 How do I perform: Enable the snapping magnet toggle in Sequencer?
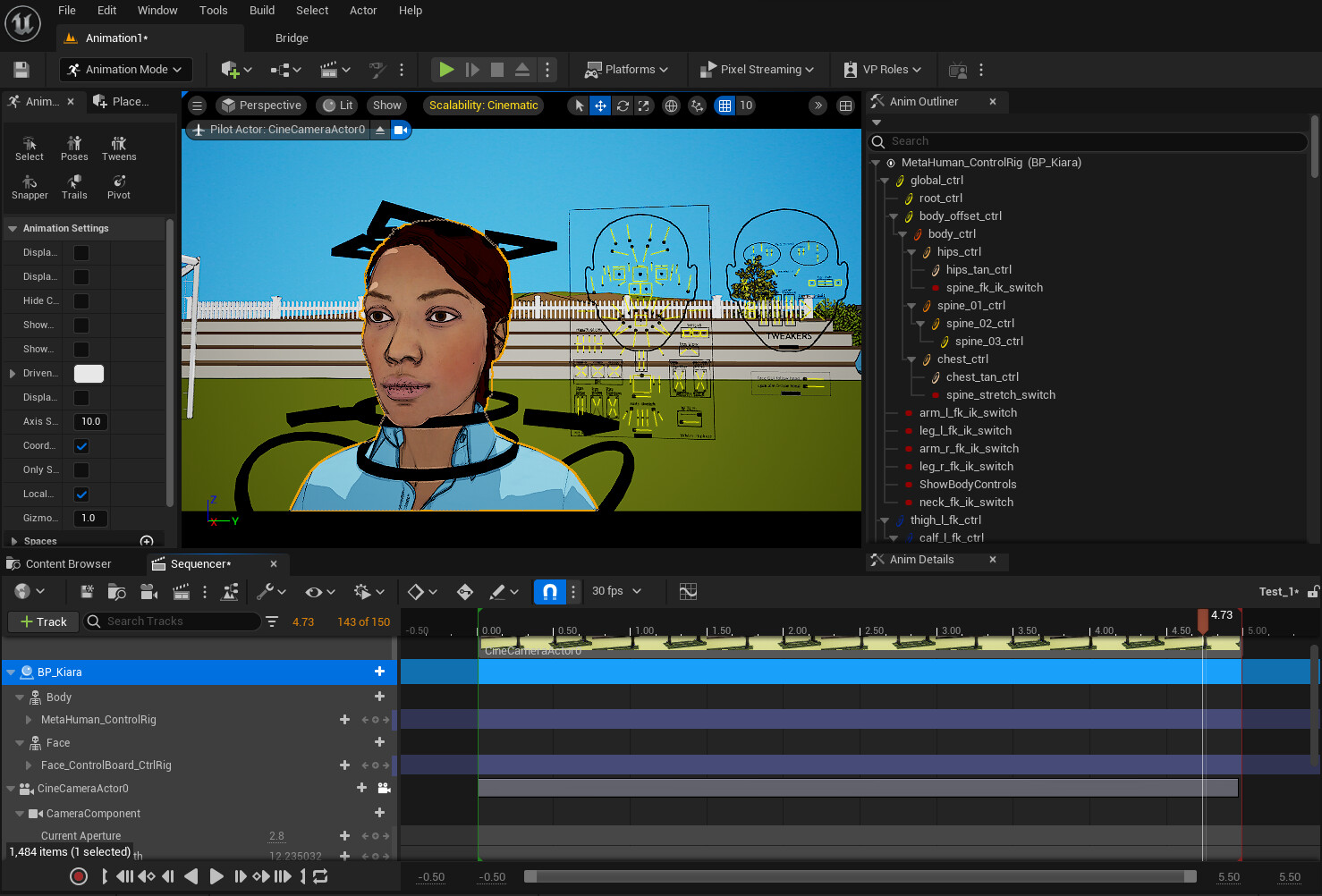[x=548, y=591]
